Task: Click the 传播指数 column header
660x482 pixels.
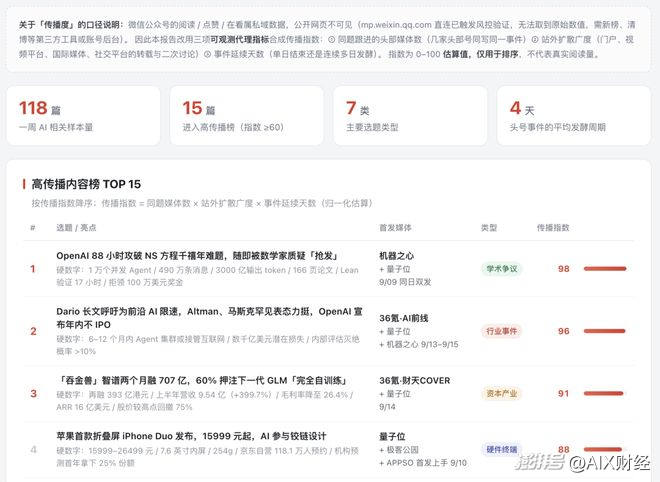Action: click(x=553, y=228)
